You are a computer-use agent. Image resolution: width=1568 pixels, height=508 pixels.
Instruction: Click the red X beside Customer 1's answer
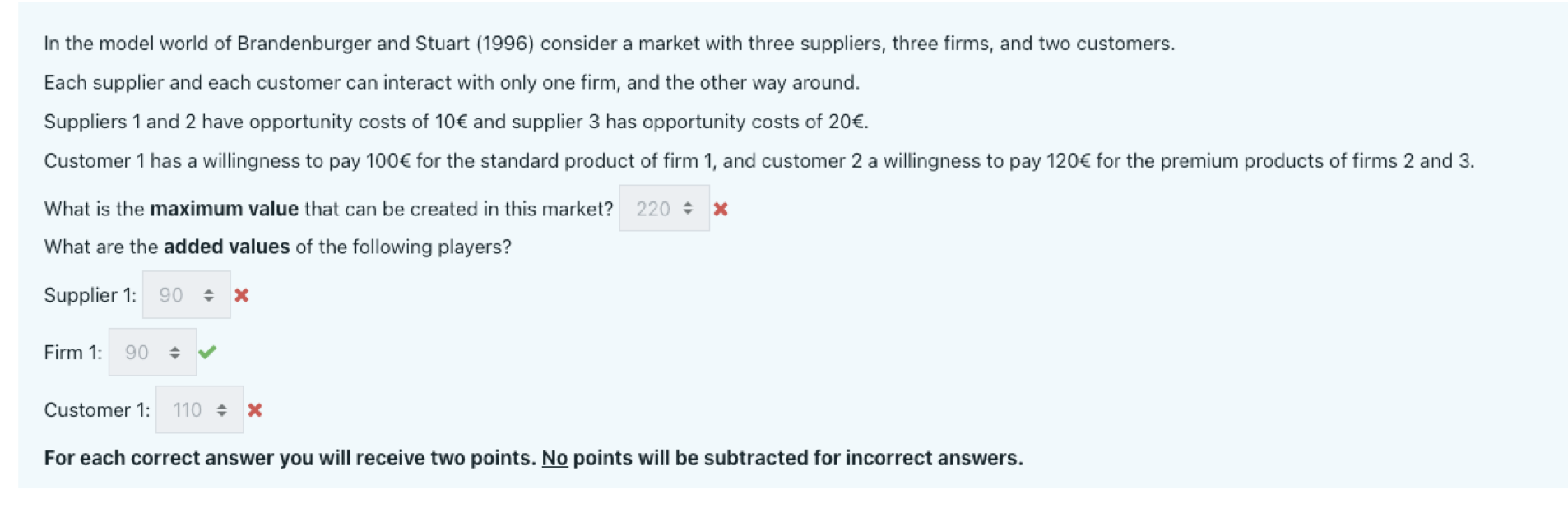(x=255, y=409)
